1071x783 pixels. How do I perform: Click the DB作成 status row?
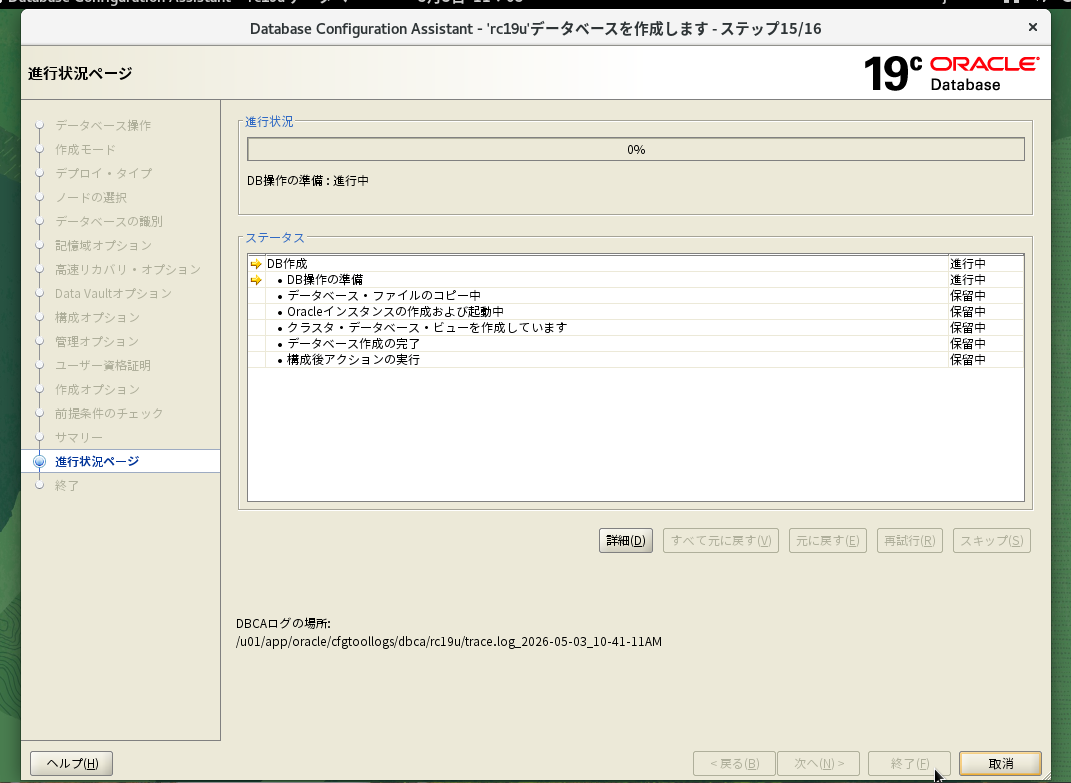pyautogui.click(x=636, y=264)
